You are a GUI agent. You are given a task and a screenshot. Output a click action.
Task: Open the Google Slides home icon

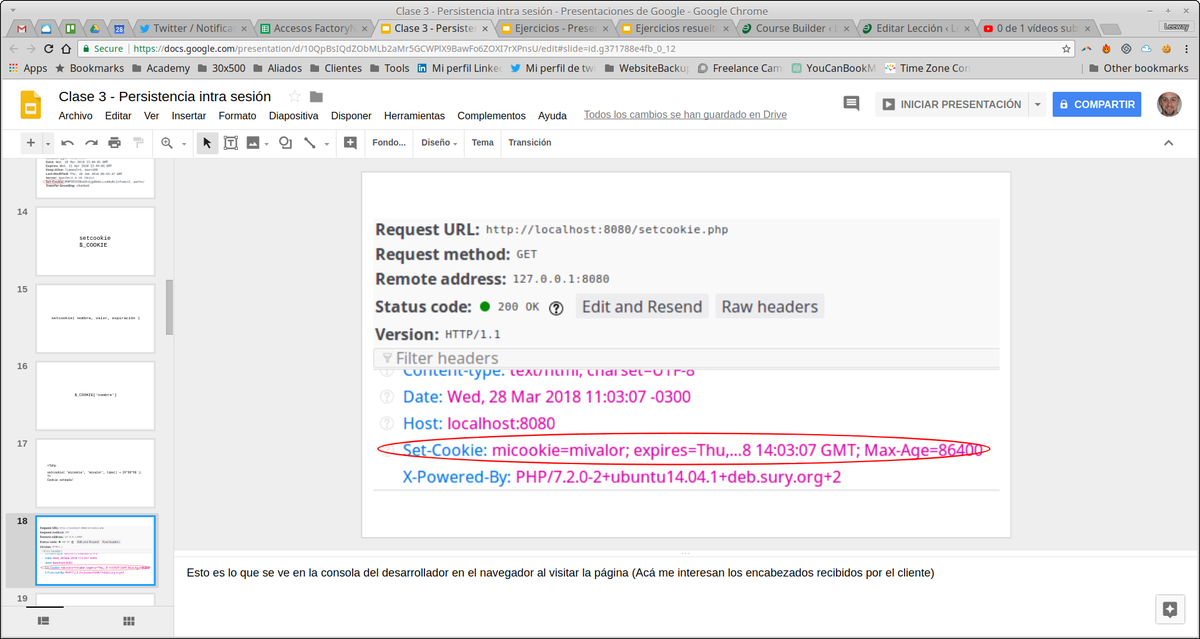point(30,104)
